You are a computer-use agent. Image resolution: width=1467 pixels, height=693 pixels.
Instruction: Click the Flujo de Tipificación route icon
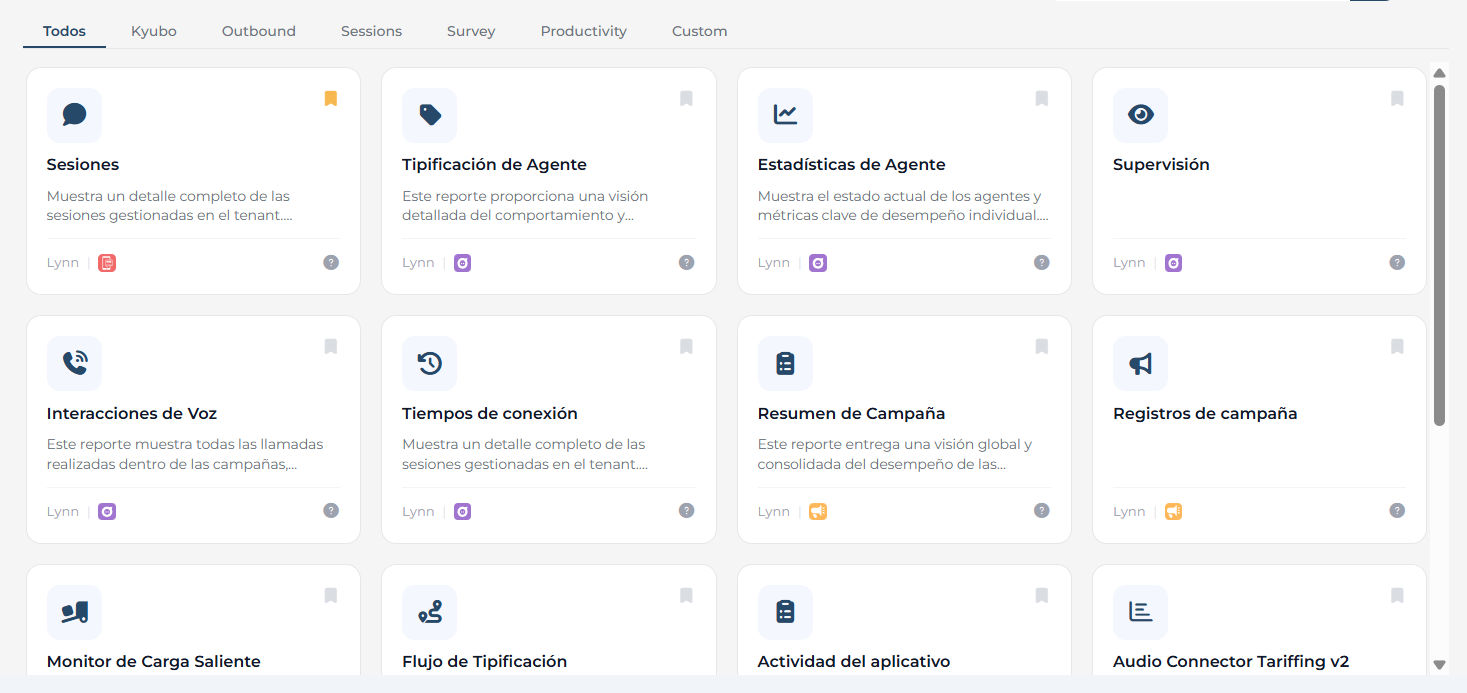point(430,612)
